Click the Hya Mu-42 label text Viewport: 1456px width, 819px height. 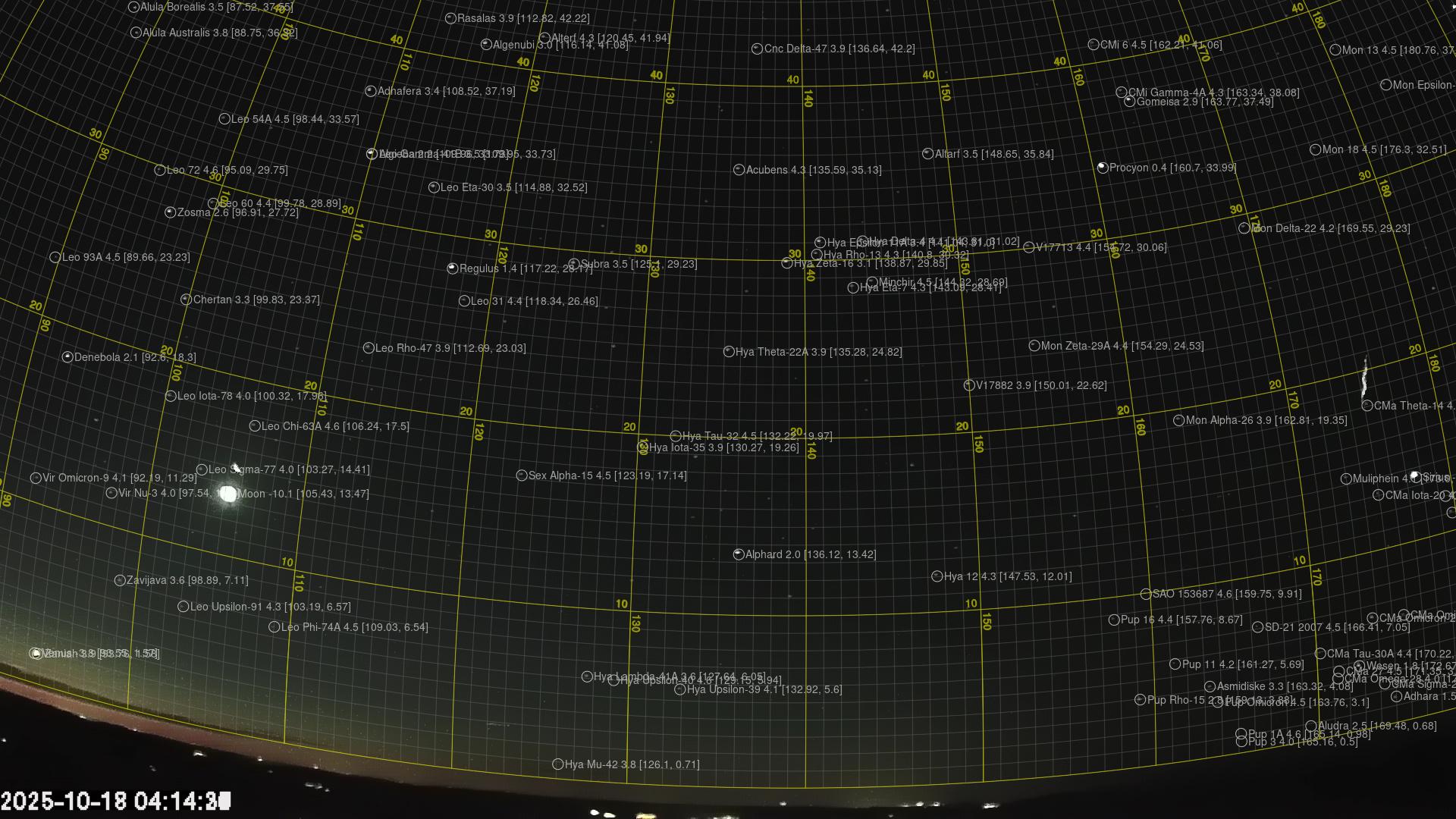(x=632, y=764)
